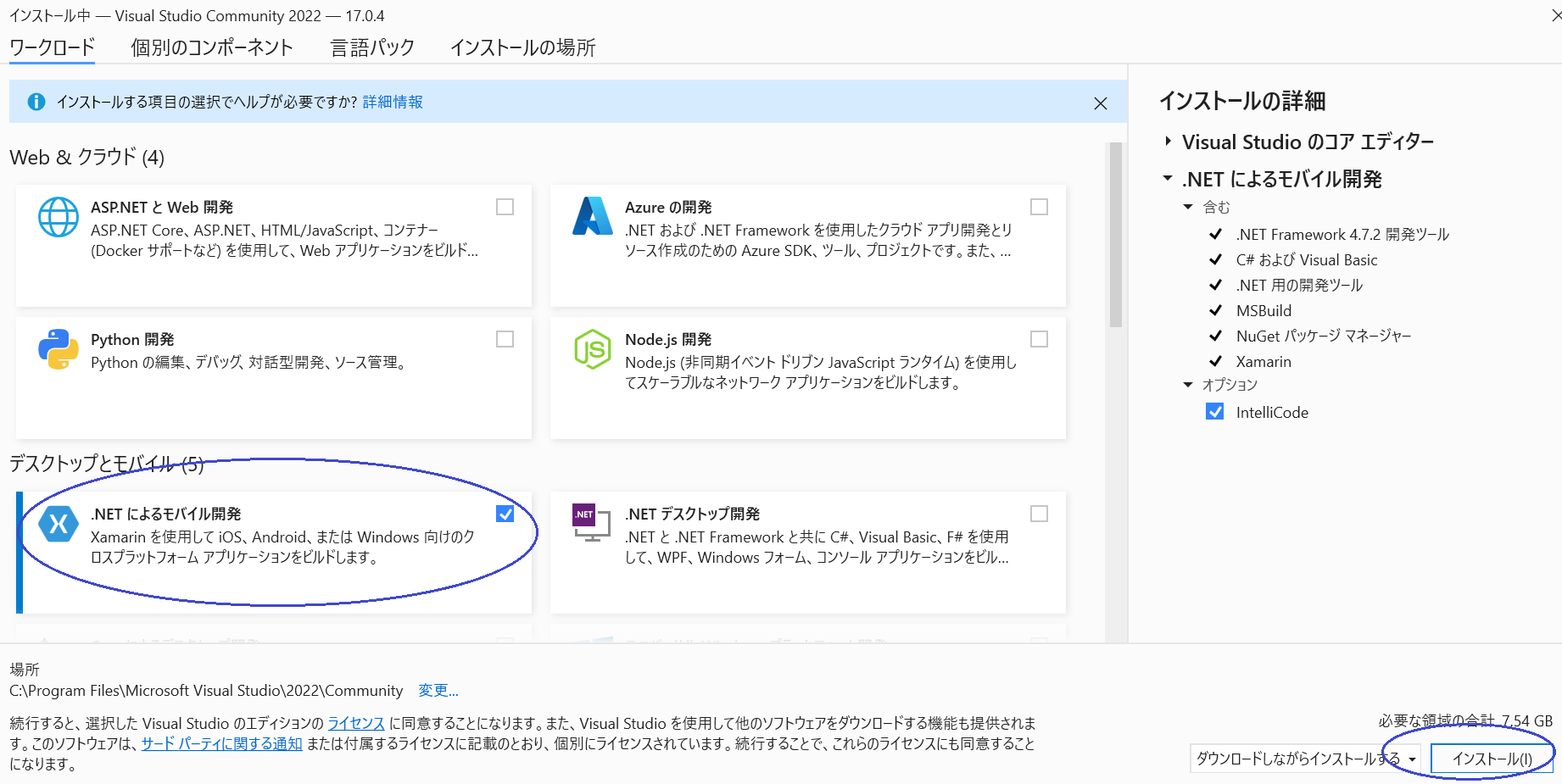Click the blue info icon in banner
Screen dimensions: 1562x784
tap(36, 102)
